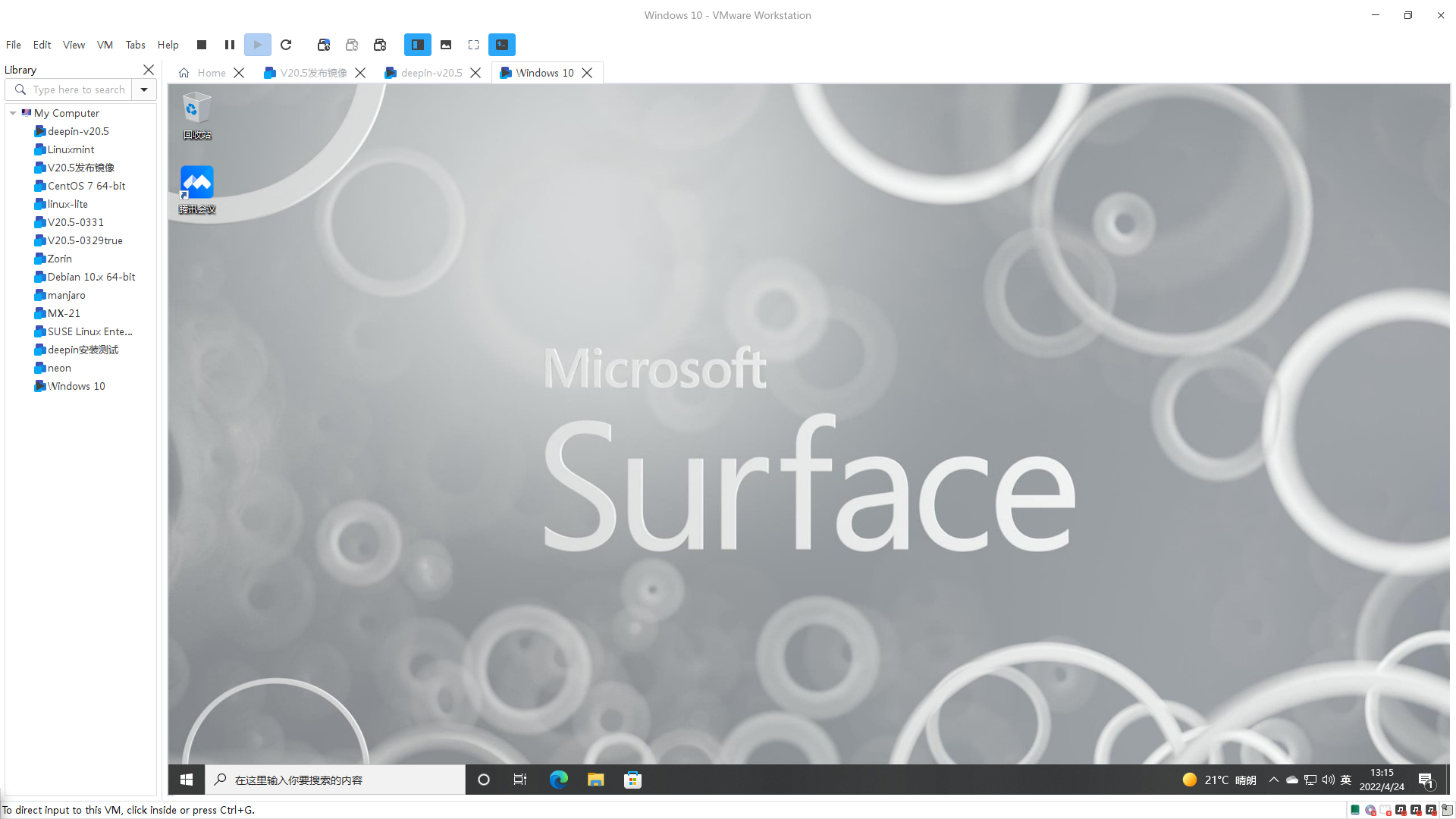Collapse the My Computer tree
The width and height of the screenshot is (1456, 819).
(13, 113)
